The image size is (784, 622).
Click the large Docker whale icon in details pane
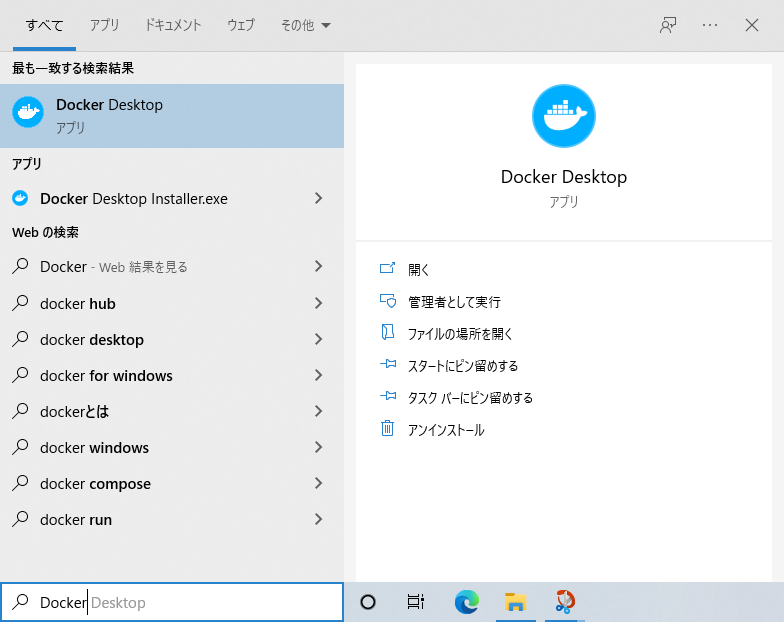(x=563, y=116)
